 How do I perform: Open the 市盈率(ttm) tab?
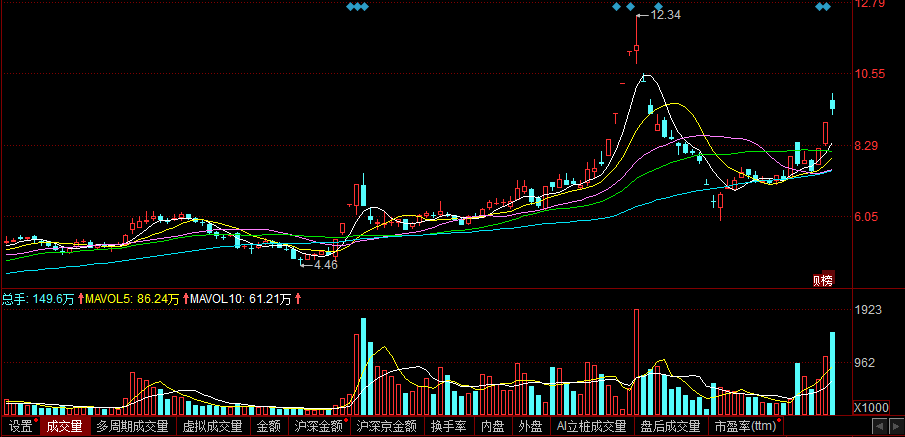[x=745, y=427]
